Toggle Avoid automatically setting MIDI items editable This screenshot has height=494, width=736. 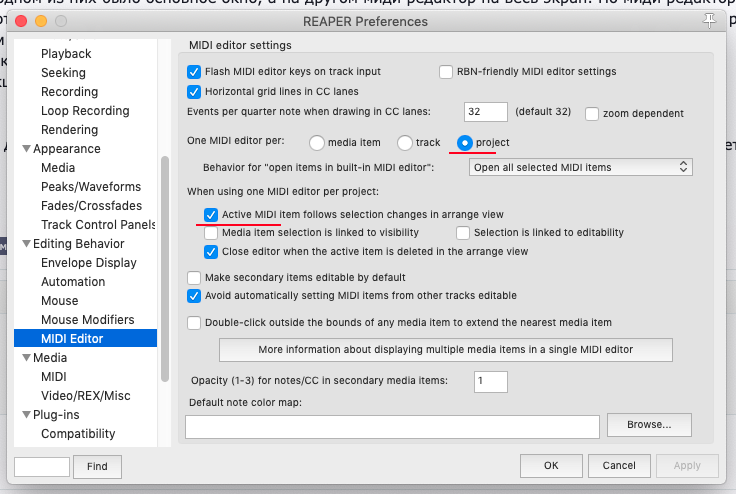194,296
